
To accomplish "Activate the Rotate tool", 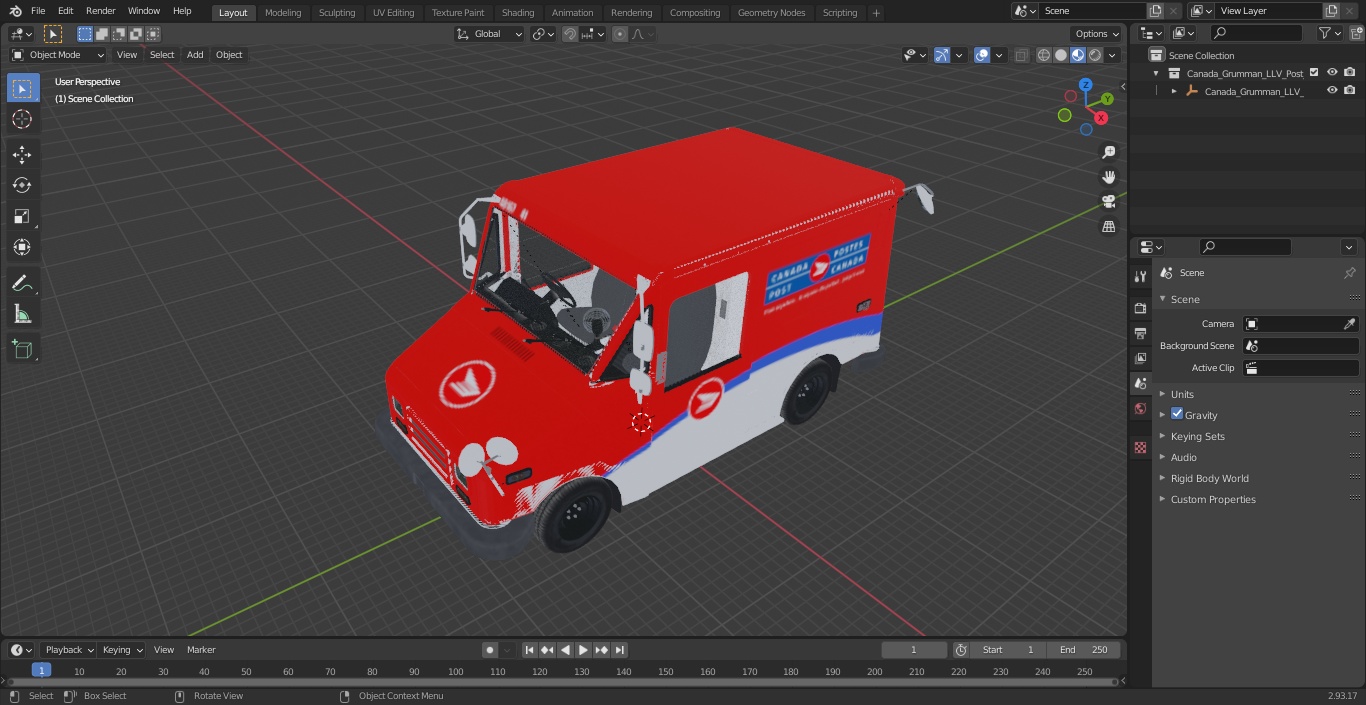I will (x=22, y=185).
